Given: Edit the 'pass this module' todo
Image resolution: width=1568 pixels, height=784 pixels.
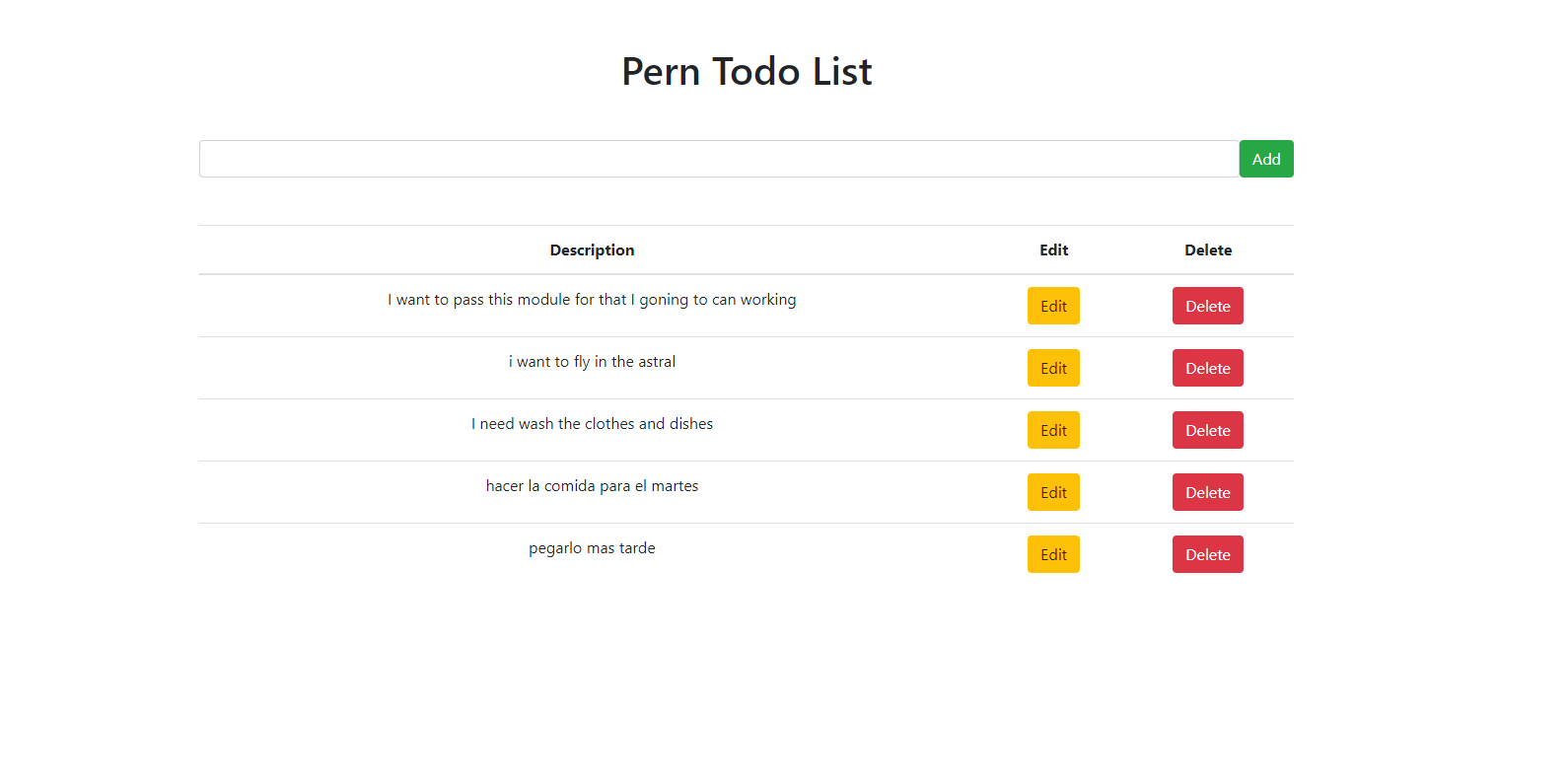Looking at the screenshot, I should point(1053,306).
